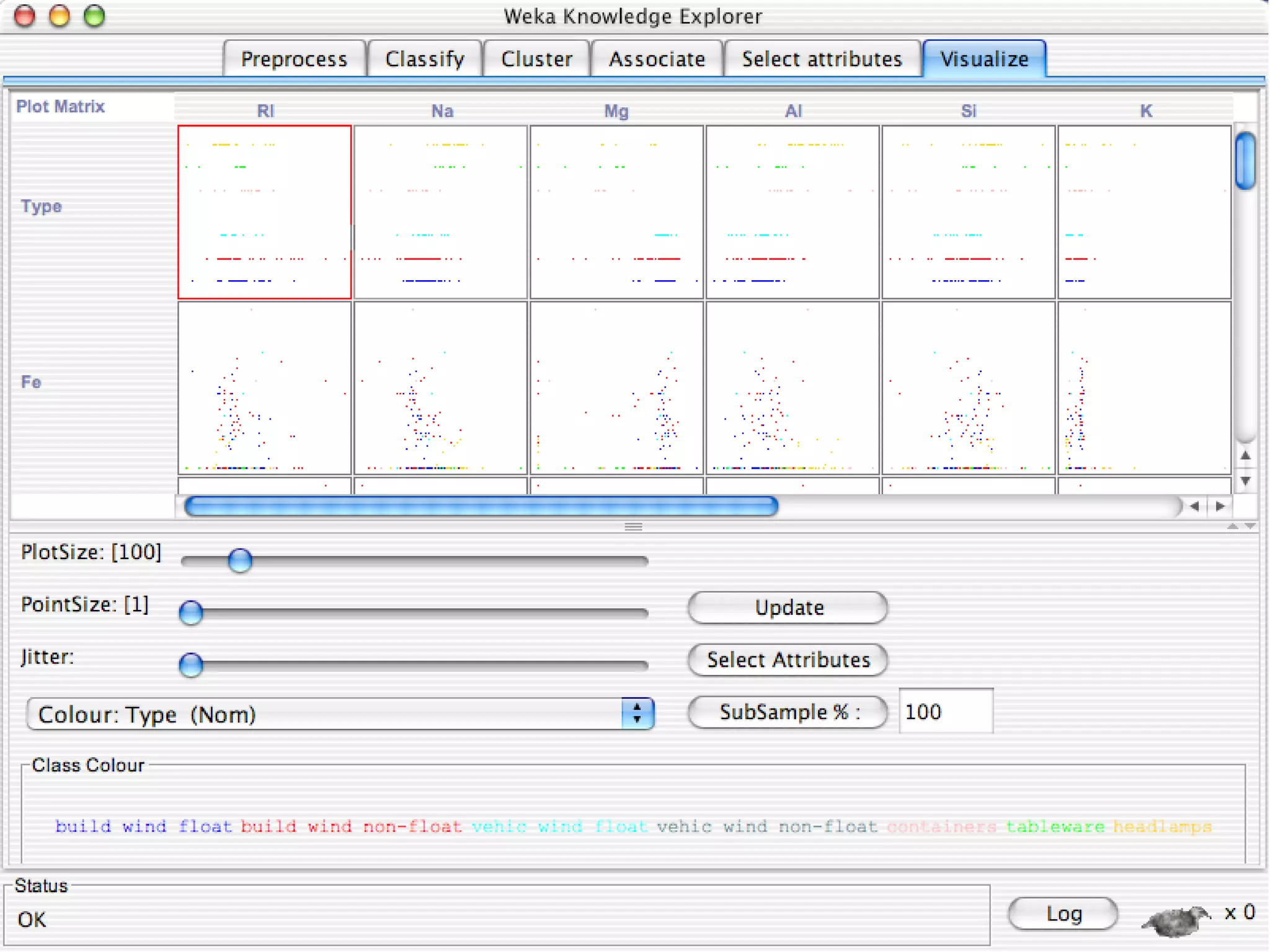1270x952 pixels.
Task: Click the vertical scrollbar up arrow
Action: [x=1245, y=456]
